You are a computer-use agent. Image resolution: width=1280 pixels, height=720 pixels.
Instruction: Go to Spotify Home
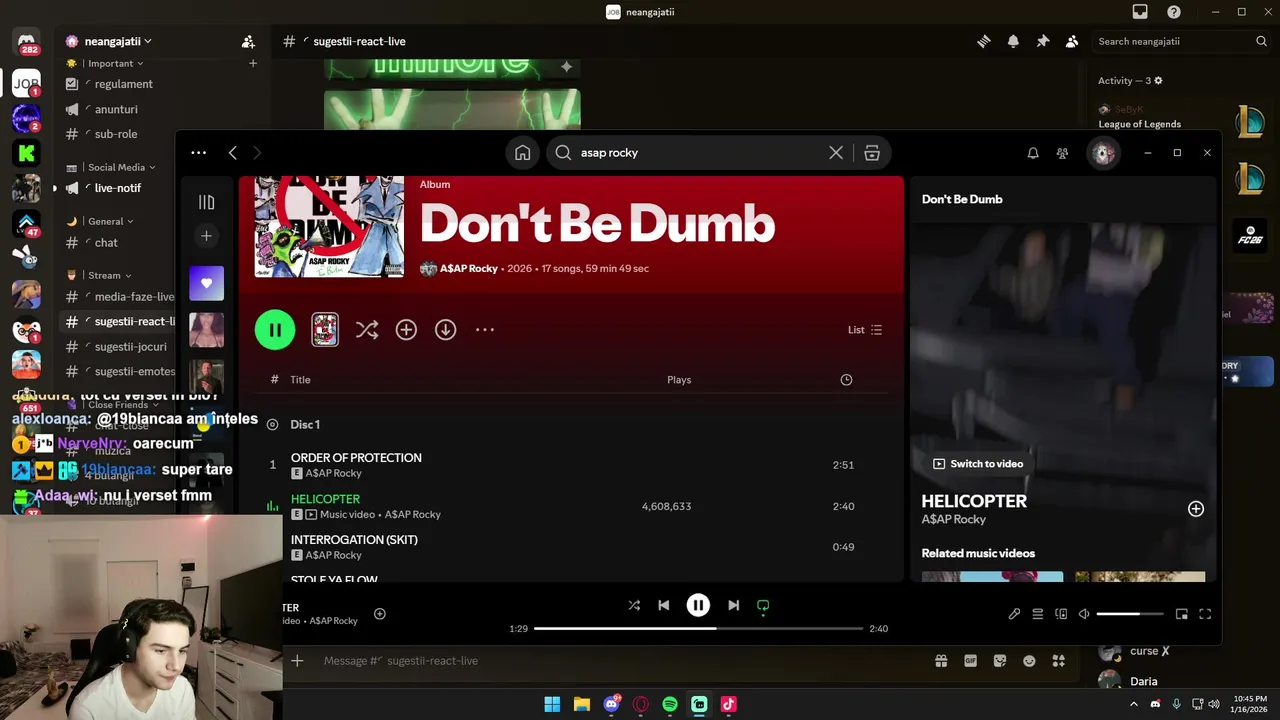click(x=522, y=153)
